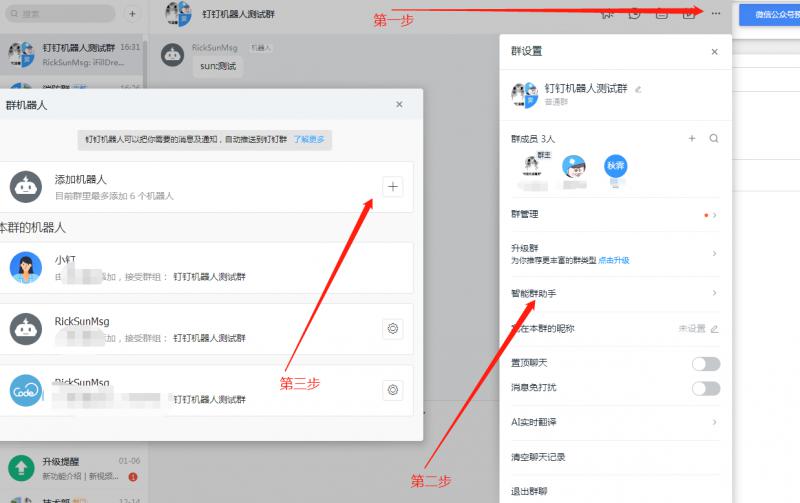Viewport: 800px width, 503px height.
Task: Click 清空聊天记录
Action: pos(538,457)
